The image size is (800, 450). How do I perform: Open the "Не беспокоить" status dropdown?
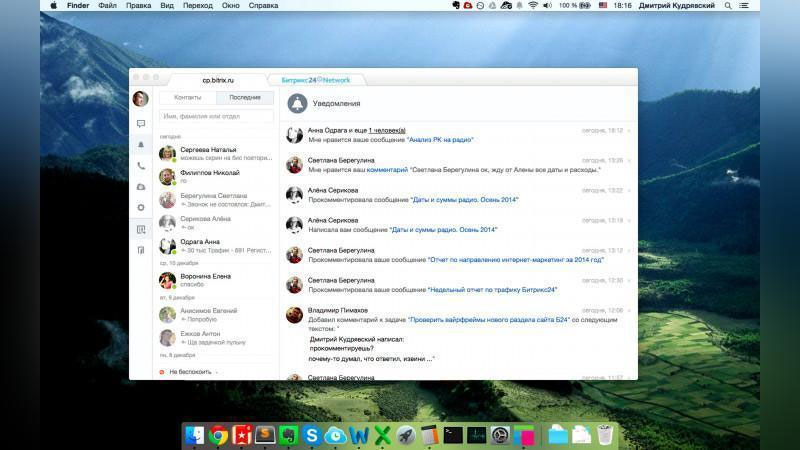click(x=190, y=371)
